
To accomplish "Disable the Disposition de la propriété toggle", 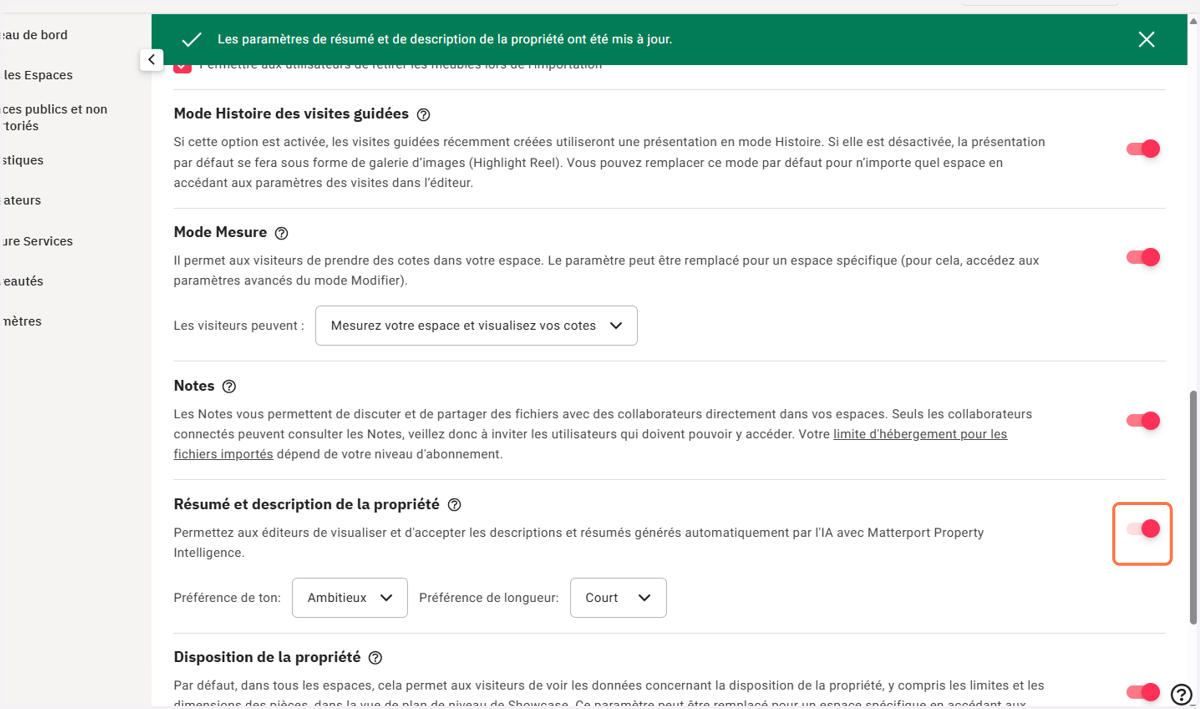I will 1143,692.
